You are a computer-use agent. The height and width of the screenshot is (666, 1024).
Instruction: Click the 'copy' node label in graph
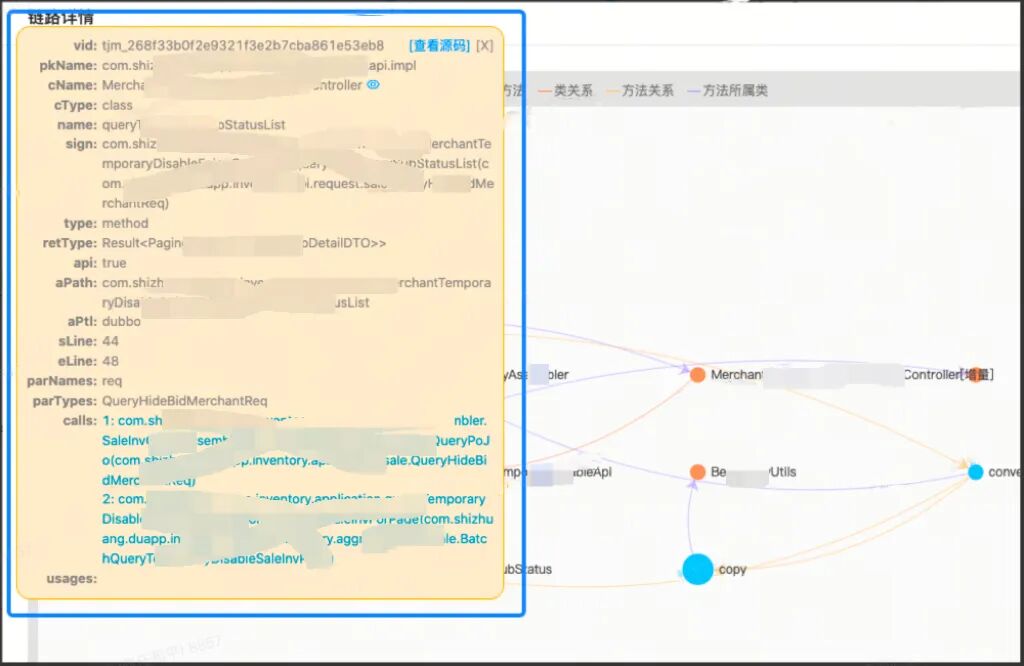[x=732, y=569]
